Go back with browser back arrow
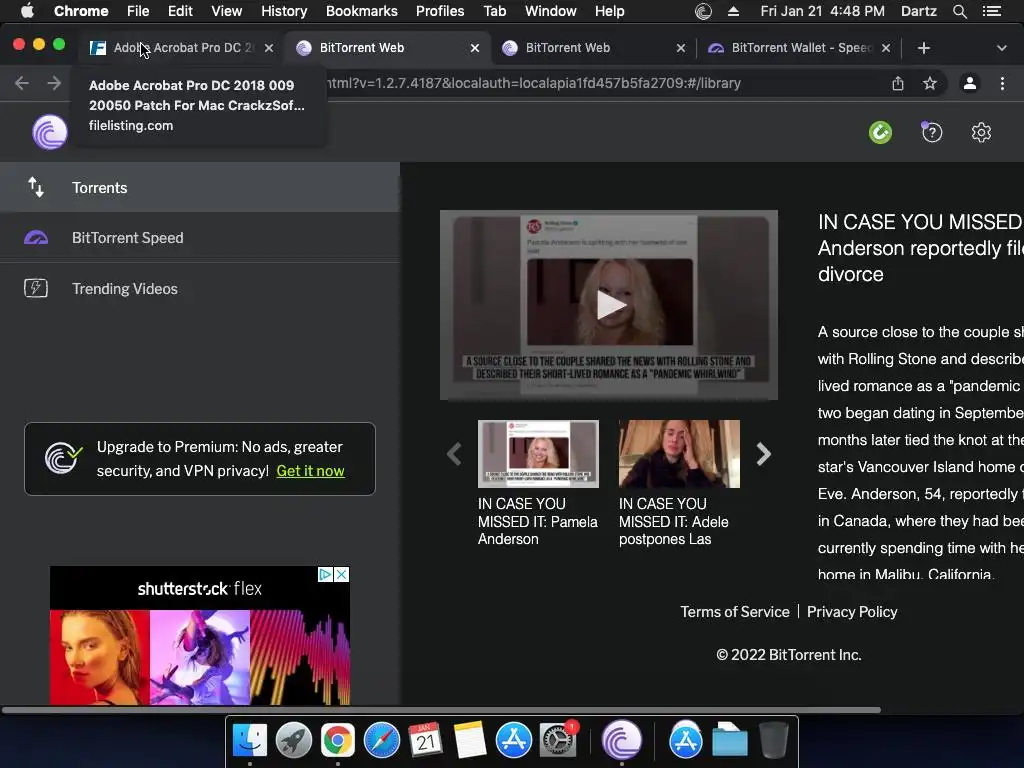 click(x=22, y=83)
